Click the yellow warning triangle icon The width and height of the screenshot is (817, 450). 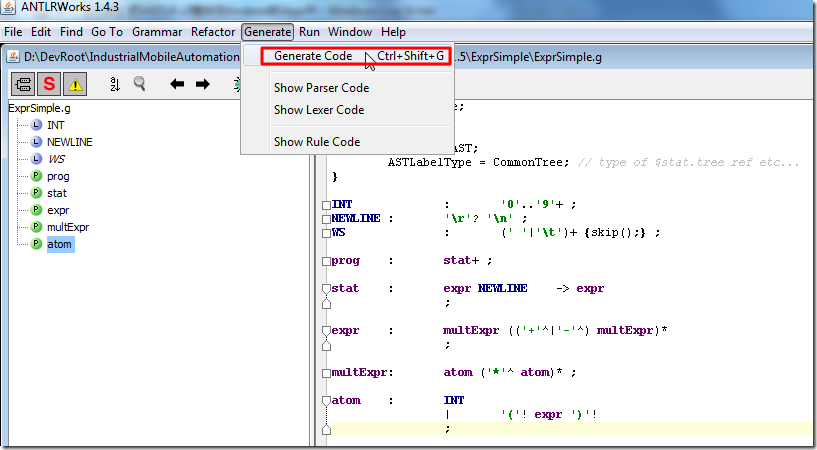pyautogui.click(x=75, y=84)
